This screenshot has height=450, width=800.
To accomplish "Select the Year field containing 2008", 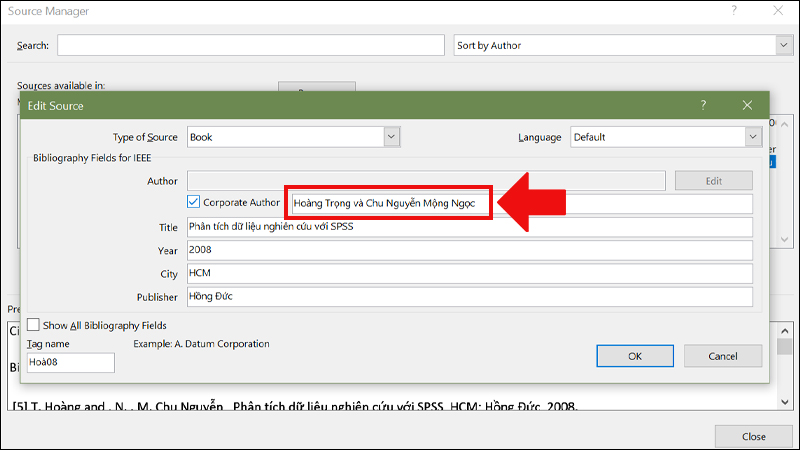I will coord(468,250).
